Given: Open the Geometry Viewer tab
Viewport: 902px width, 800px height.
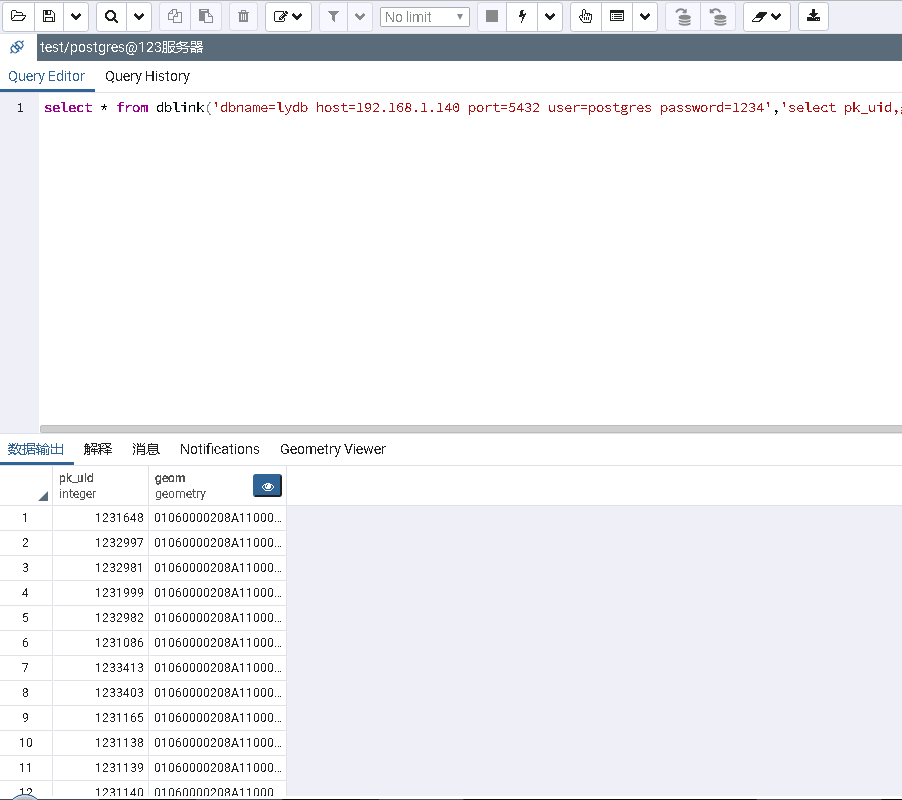Looking at the screenshot, I should point(332,449).
